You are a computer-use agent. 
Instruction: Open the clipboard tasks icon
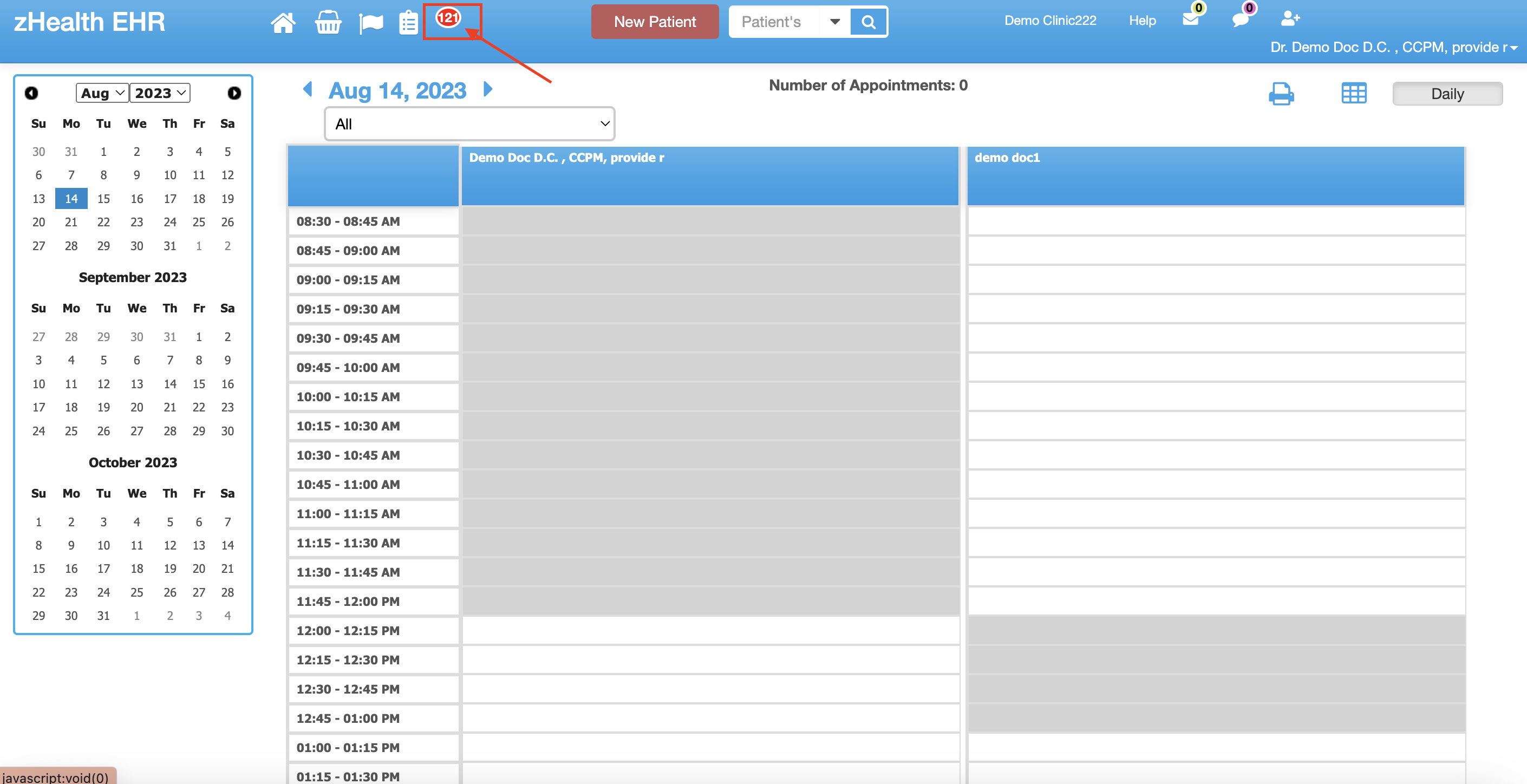click(408, 23)
